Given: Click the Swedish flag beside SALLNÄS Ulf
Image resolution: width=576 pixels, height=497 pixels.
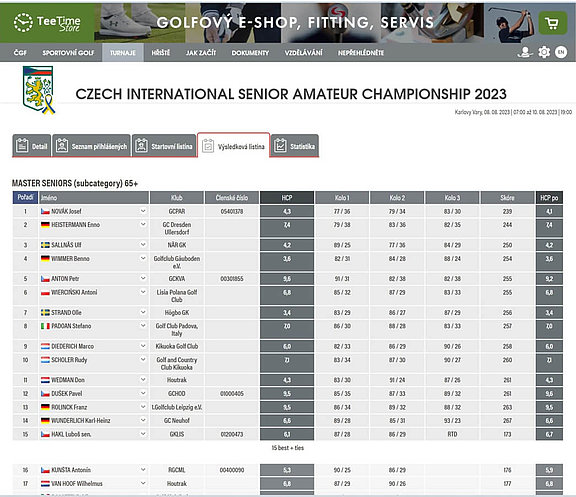Looking at the screenshot, I should 45,245.
